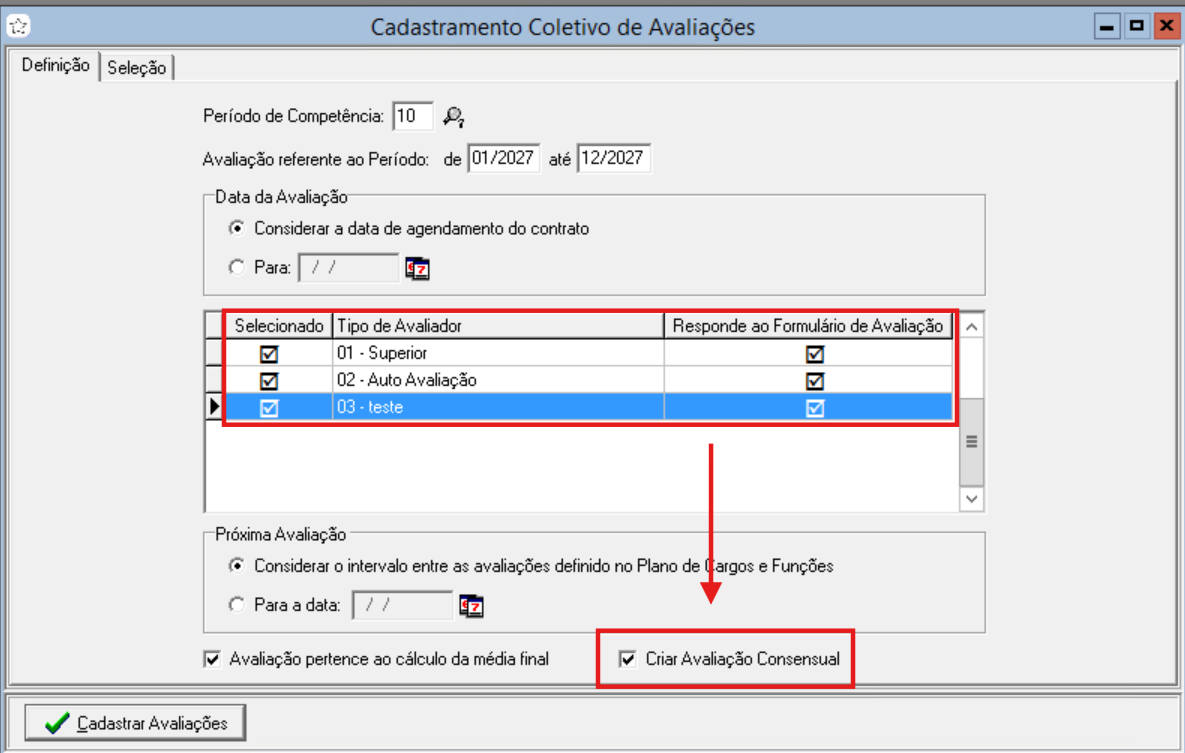
Task: Maximize the Cadastramento Coletivo window
Action: pyautogui.click(x=1135, y=27)
